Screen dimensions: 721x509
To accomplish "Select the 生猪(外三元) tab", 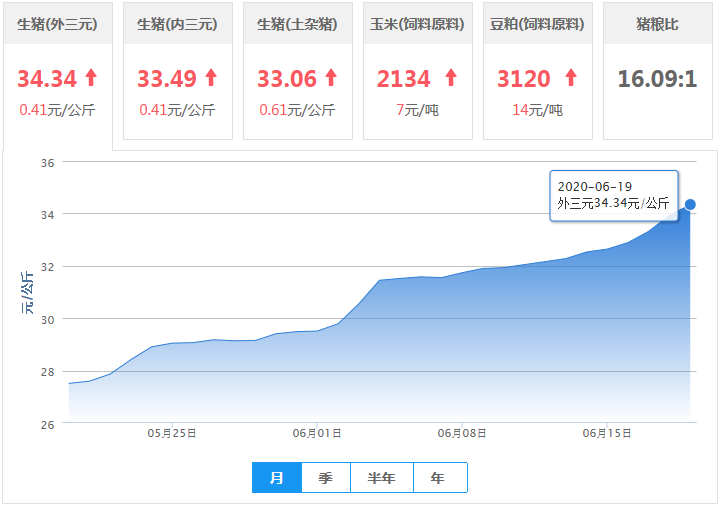I will click(58, 23).
